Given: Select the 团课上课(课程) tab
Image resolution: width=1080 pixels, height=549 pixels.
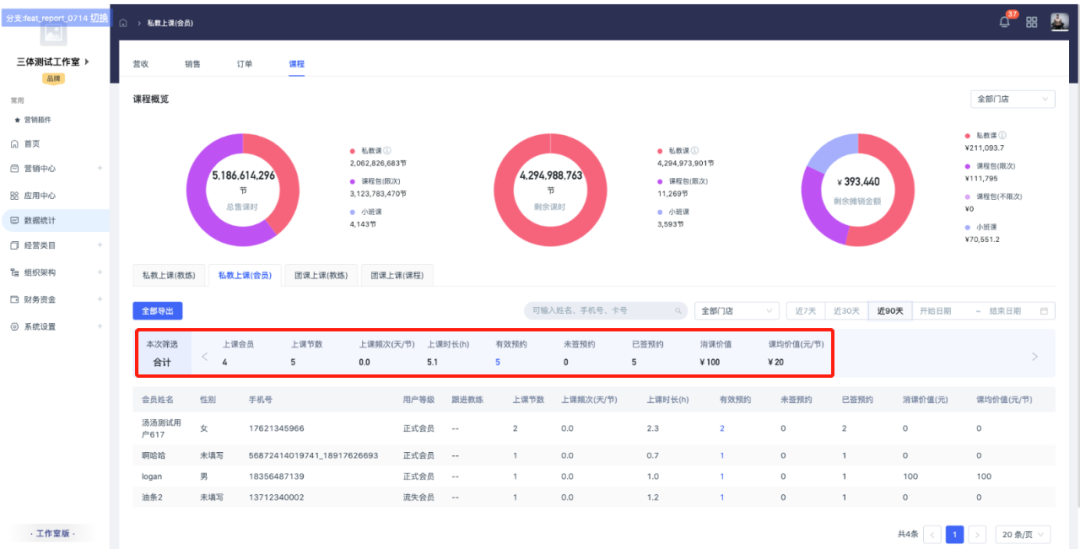Looking at the screenshot, I should [x=397, y=276].
